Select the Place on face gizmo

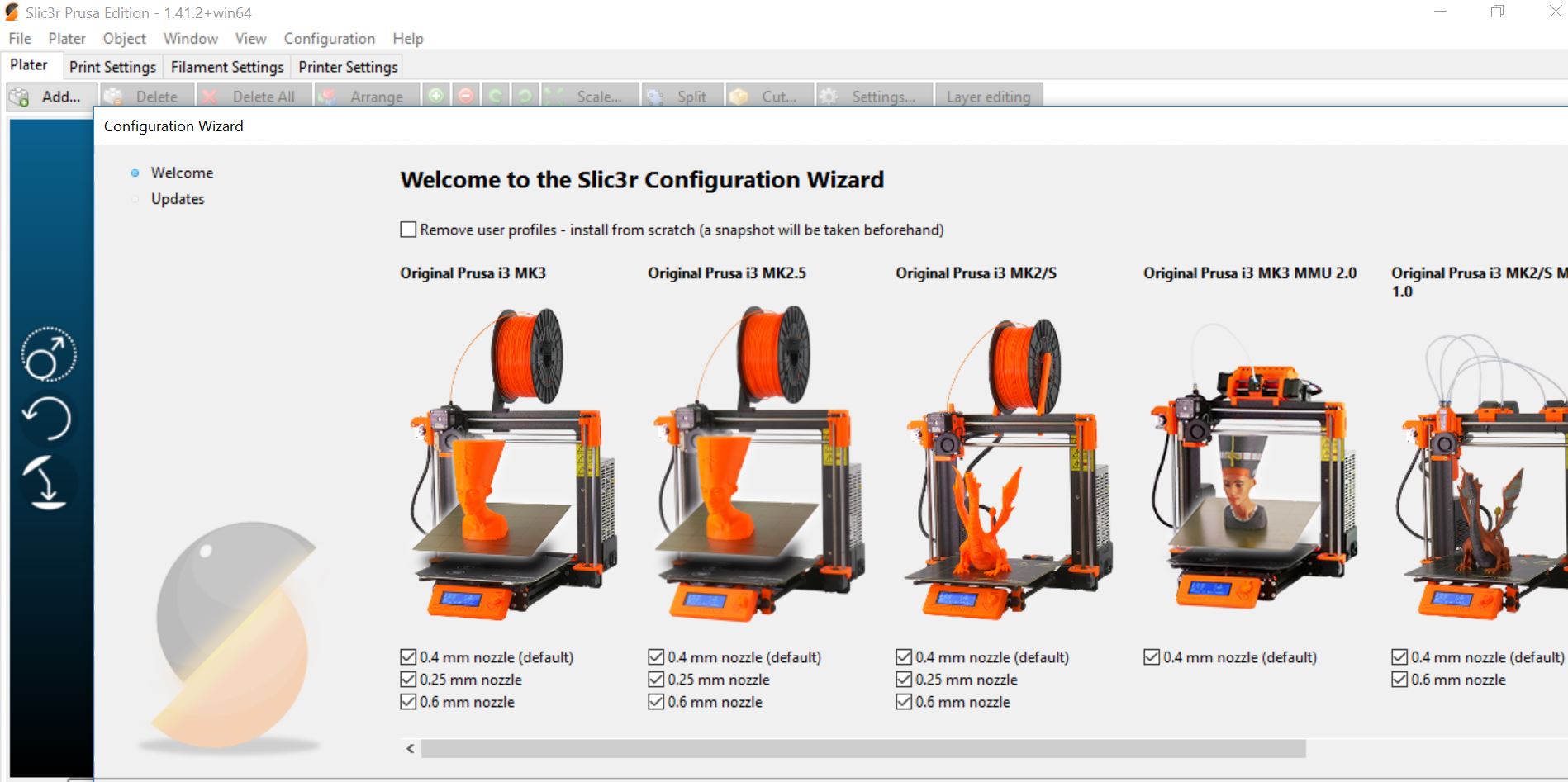pos(47,482)
